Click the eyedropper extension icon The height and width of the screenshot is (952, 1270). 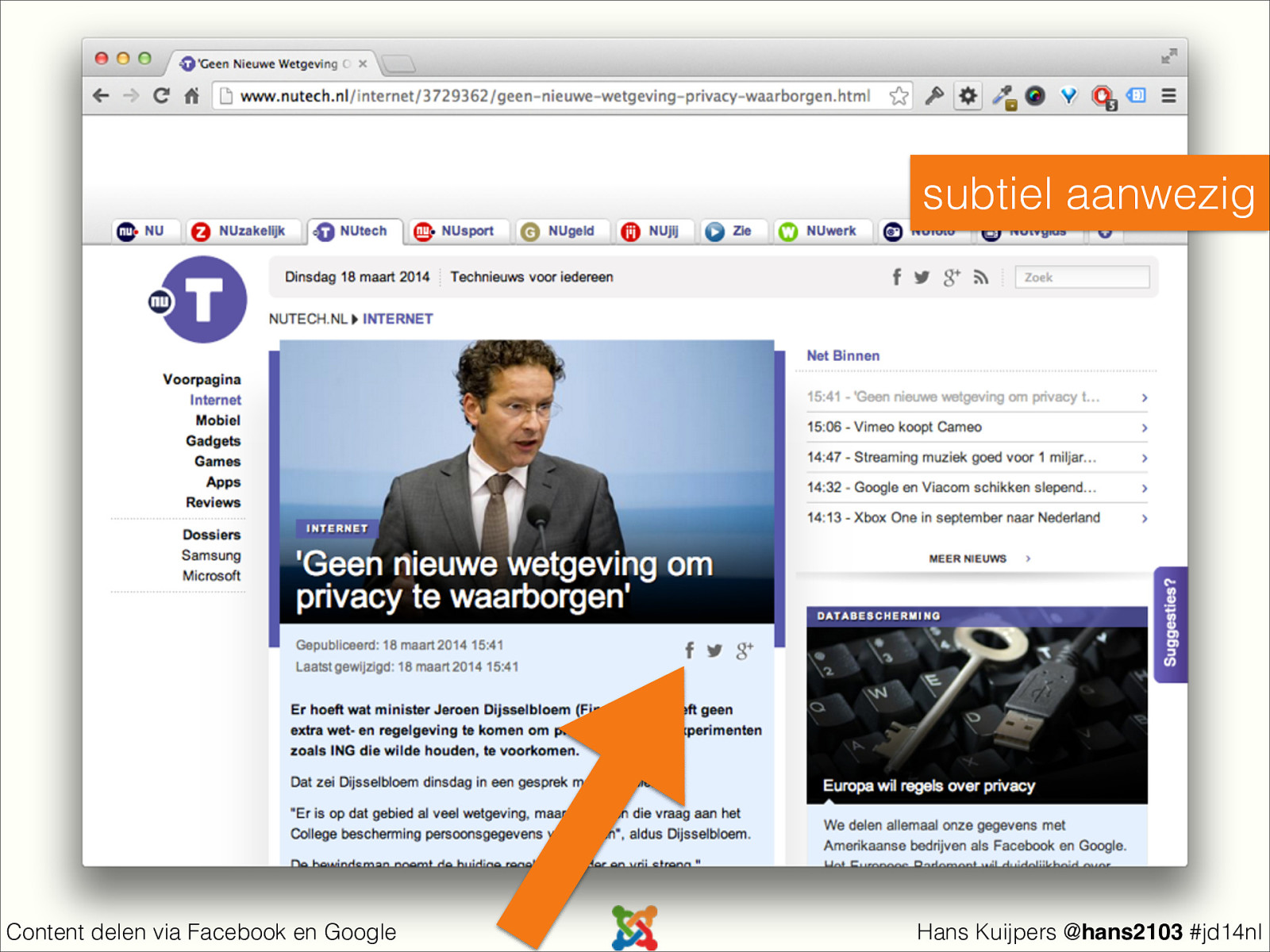(1003, 97)
